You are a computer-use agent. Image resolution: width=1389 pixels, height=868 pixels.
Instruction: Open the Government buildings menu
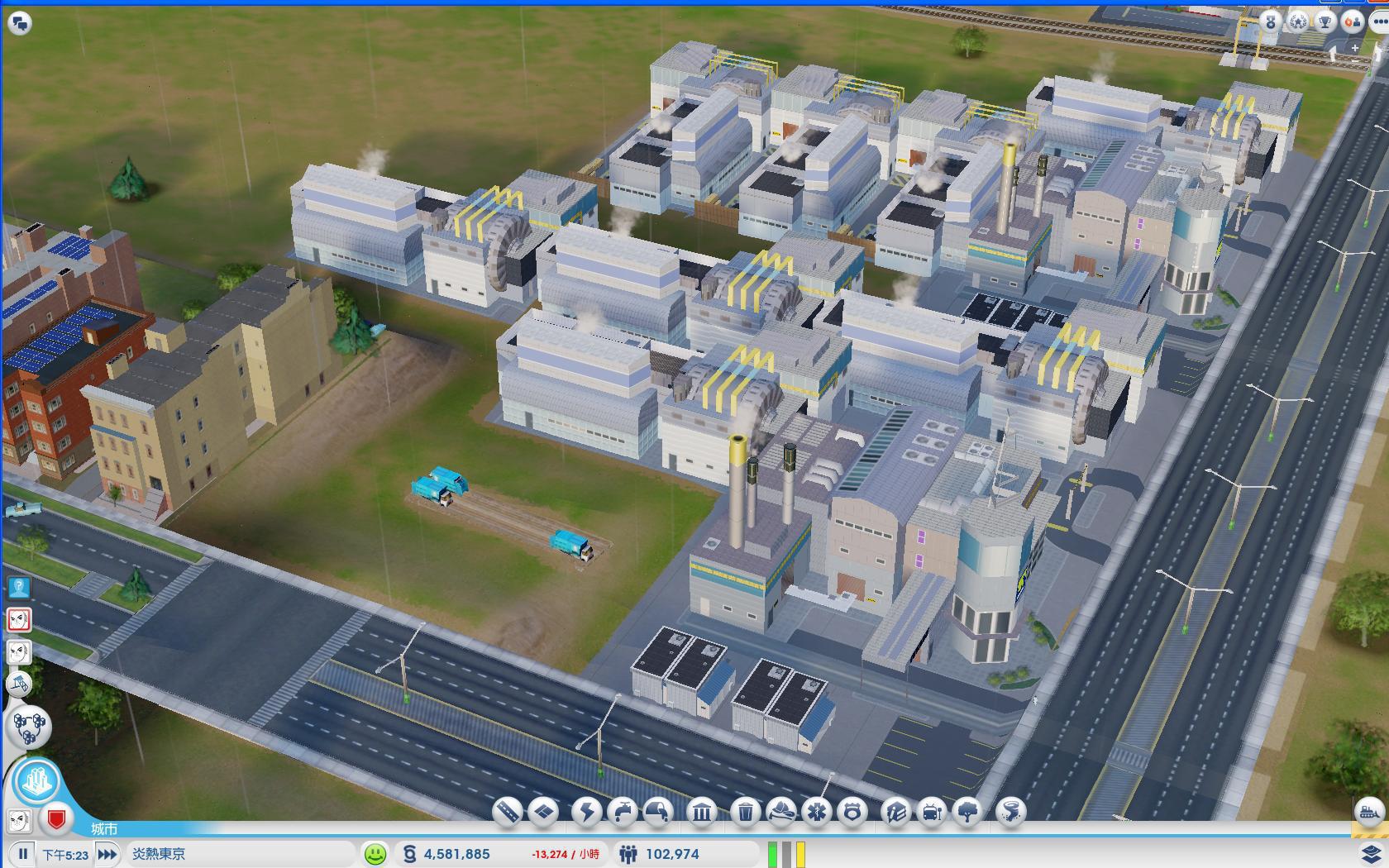[x=702, y=811]
